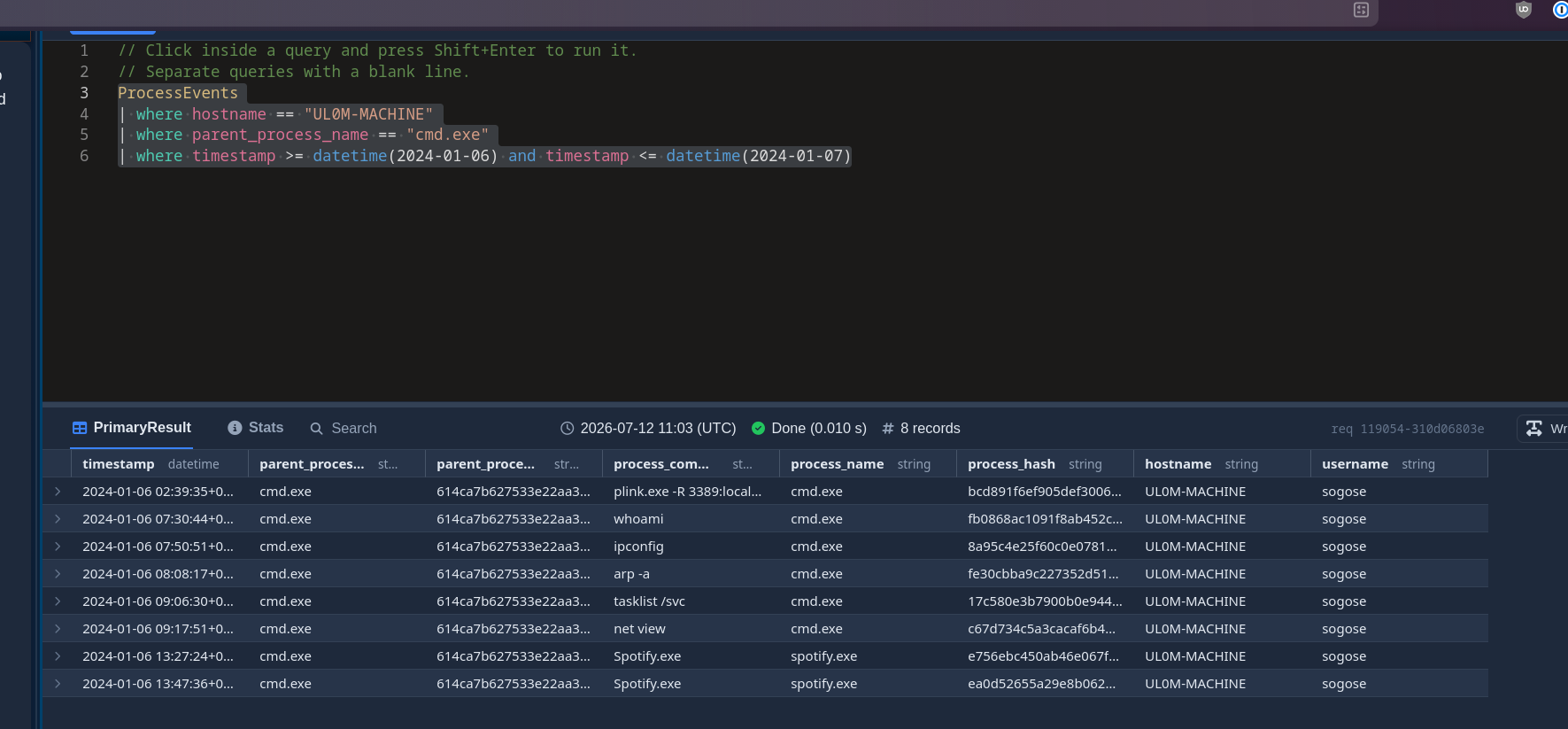
Task: Click the green Done checkmark icon
Action: point(758,429)
